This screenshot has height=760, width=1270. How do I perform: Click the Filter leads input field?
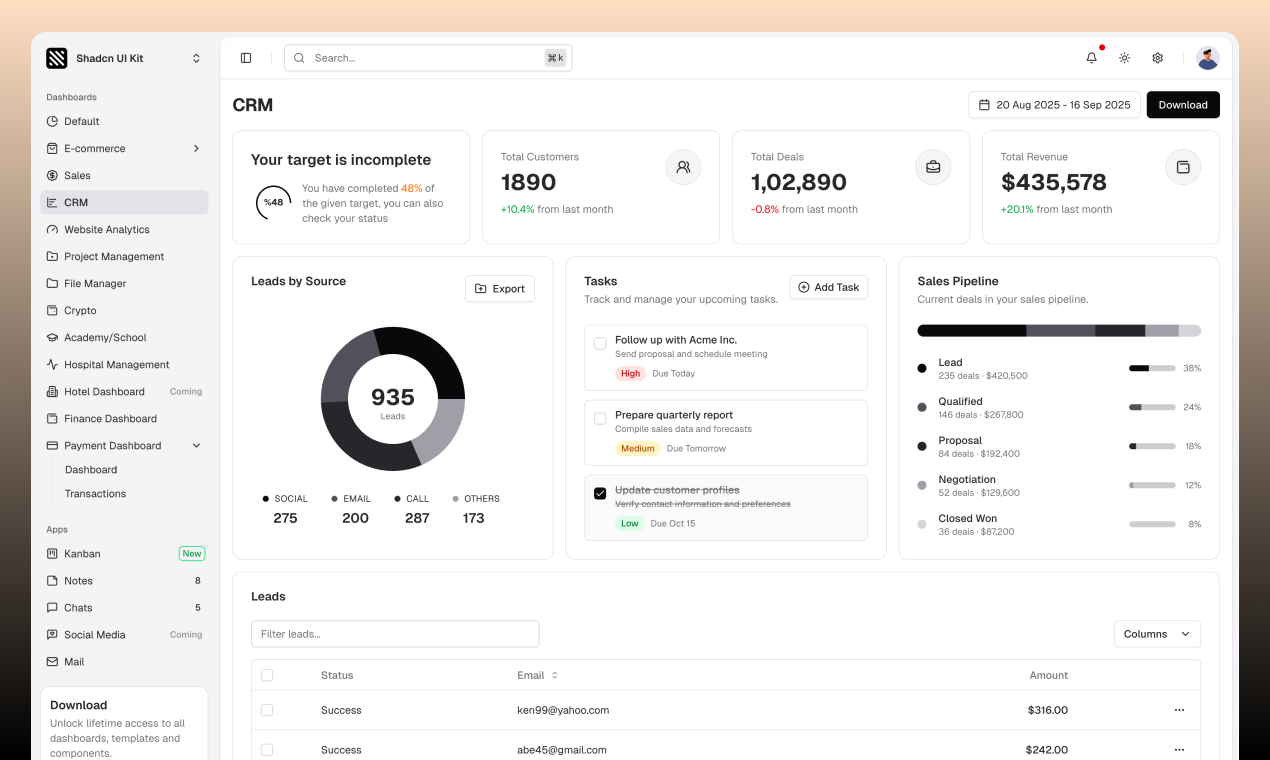point(394,633)
